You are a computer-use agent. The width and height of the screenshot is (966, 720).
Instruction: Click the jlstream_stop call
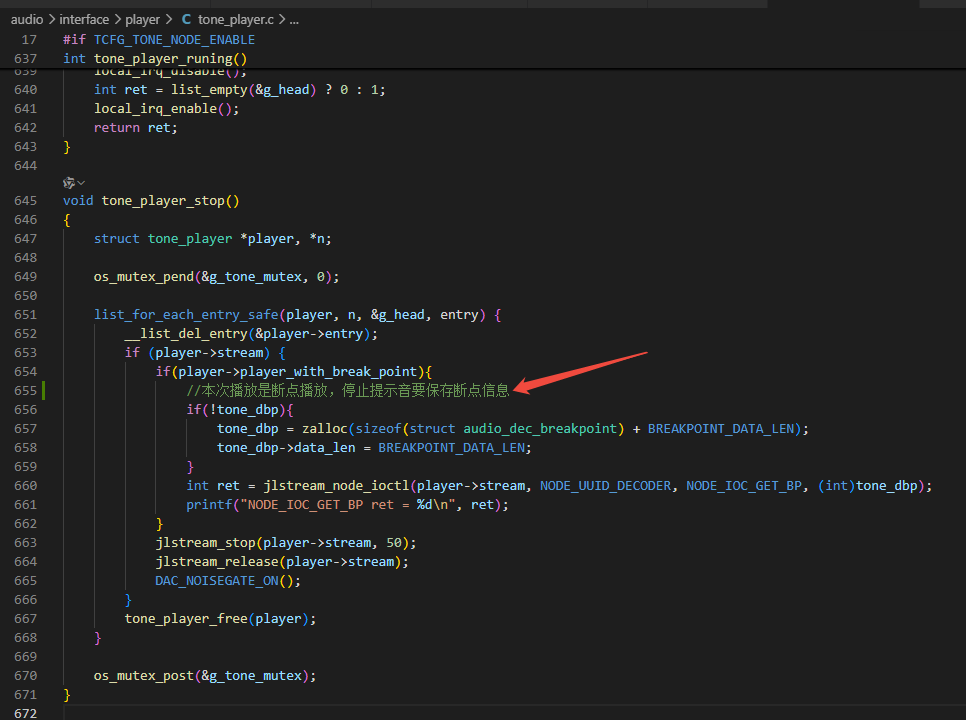coord(205,543)
